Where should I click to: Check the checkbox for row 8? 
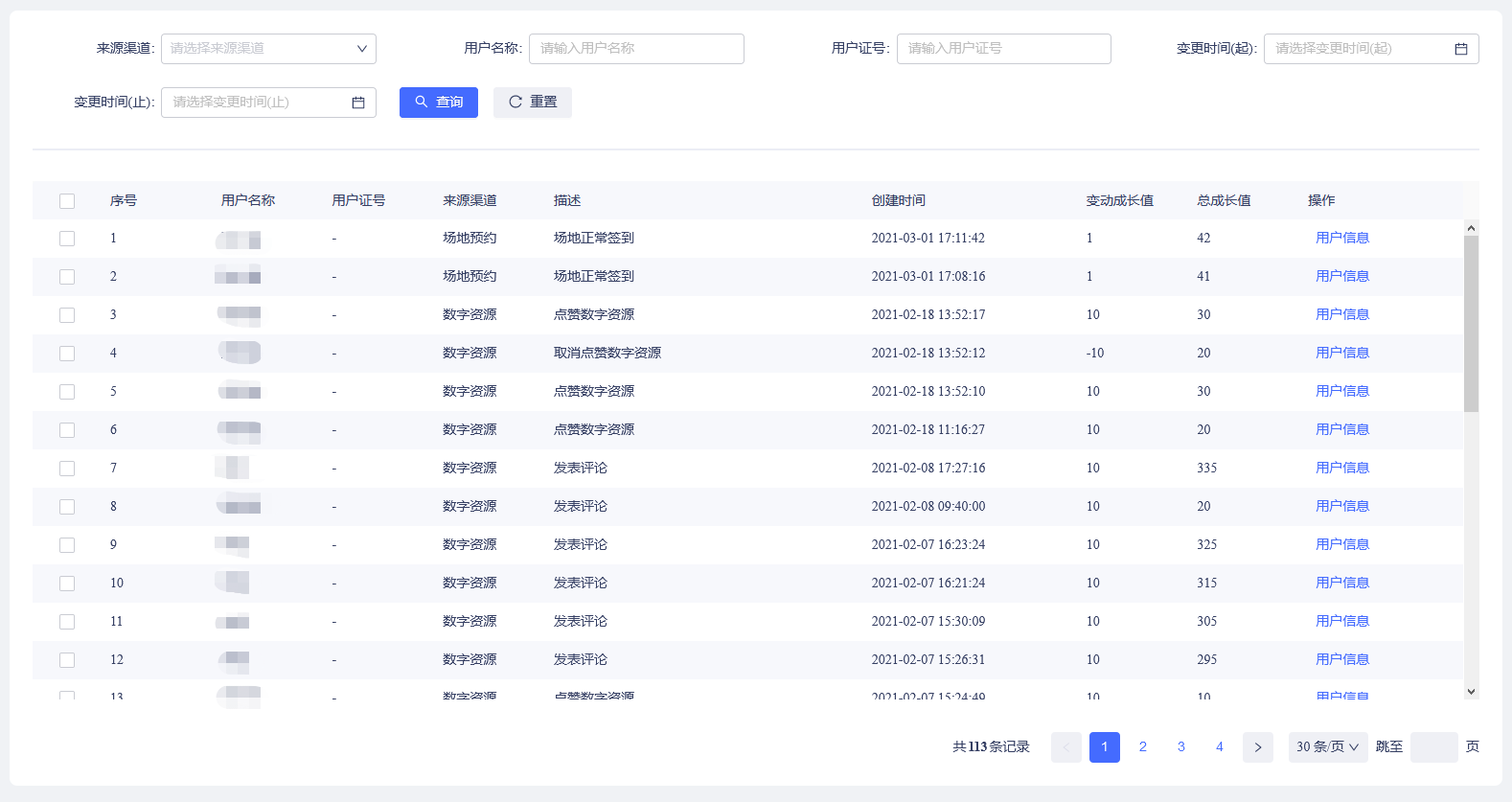coord(67,507)
